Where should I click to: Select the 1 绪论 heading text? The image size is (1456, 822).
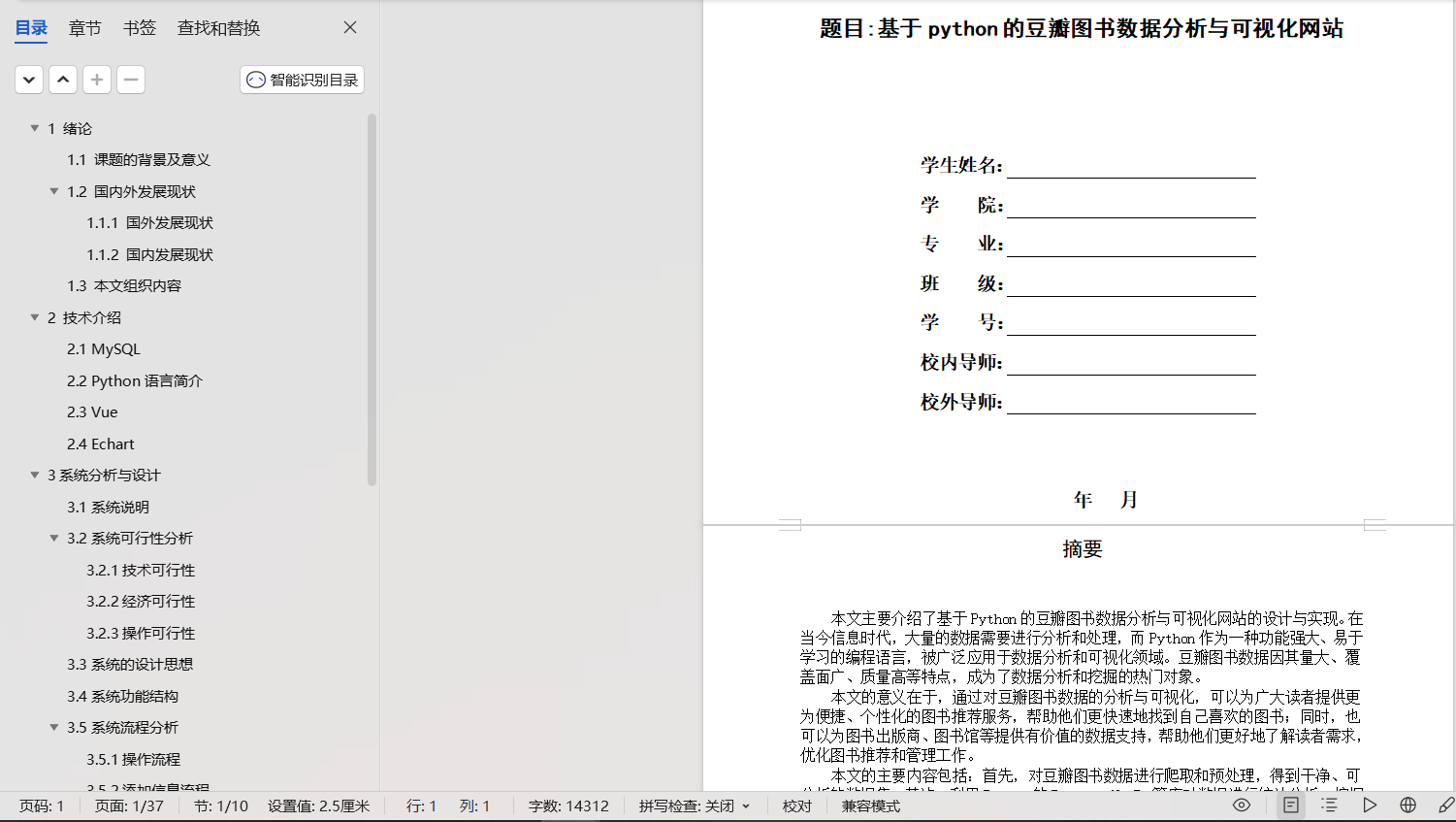coord(70,128)
